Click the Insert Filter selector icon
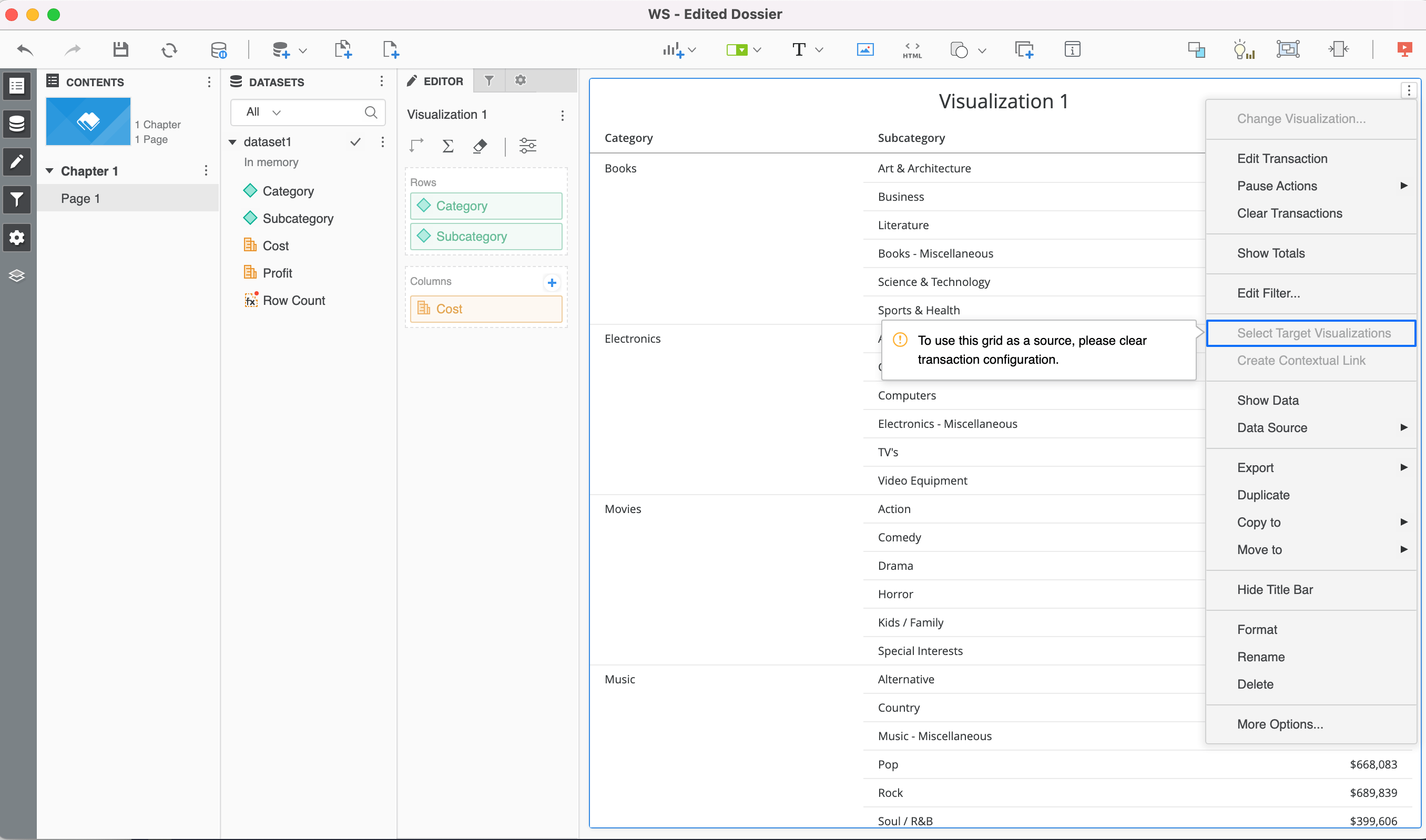Image resolution: width=1426 pixels, height=840 pixels. tap(737, 50)
